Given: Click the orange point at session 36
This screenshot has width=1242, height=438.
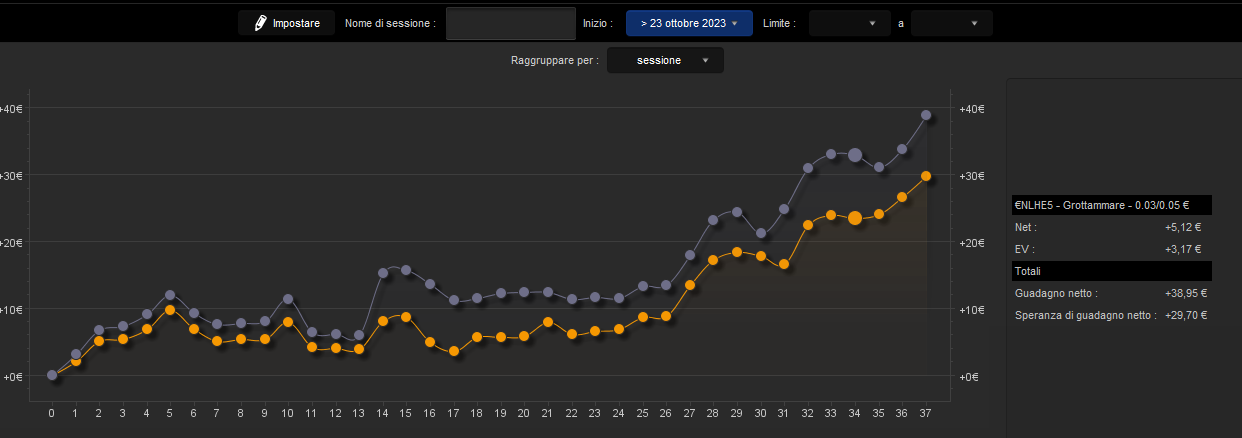Looking at the screenshot, I should tap(902, 197).
